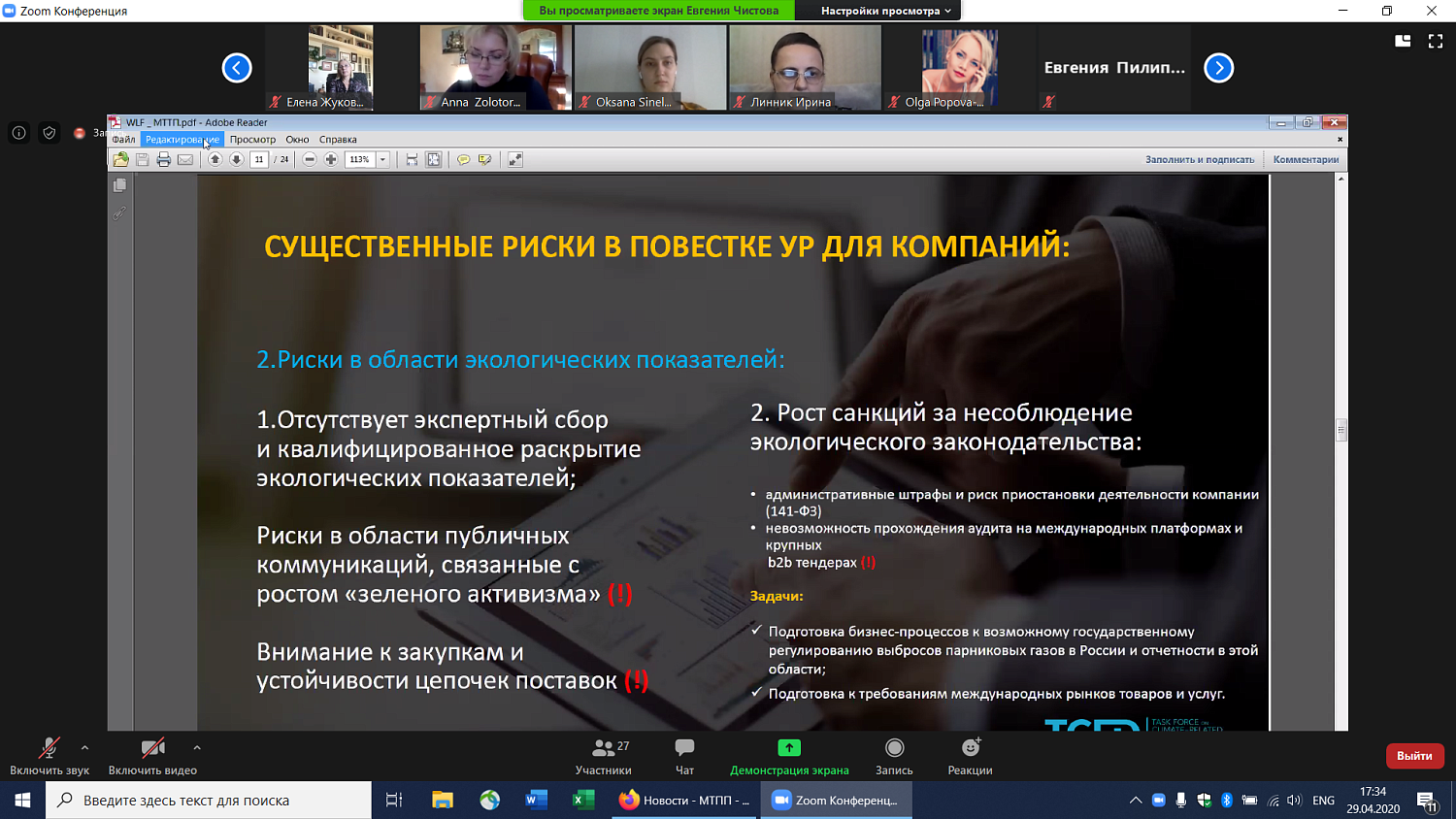This screenshot has height=819, width=1456.
Task: Select Oksana Sinel video thumbnail
Action: pos(650,68)
